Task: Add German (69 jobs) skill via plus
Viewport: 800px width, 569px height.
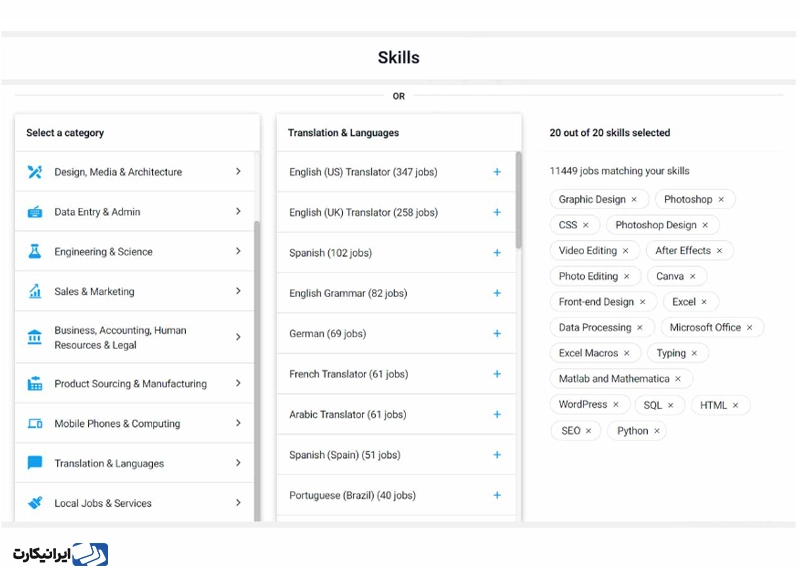Action: (497, 333)
